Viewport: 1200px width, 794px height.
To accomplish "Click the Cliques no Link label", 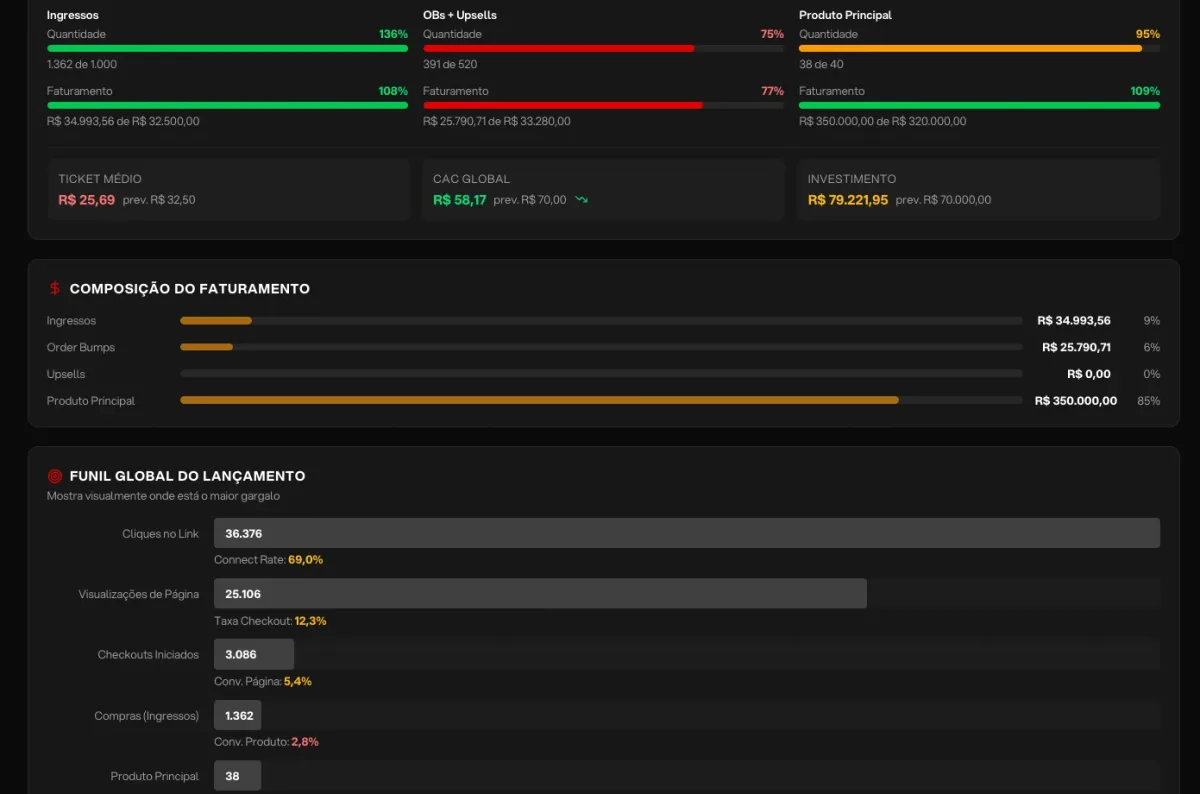I will tap(160, 534).
